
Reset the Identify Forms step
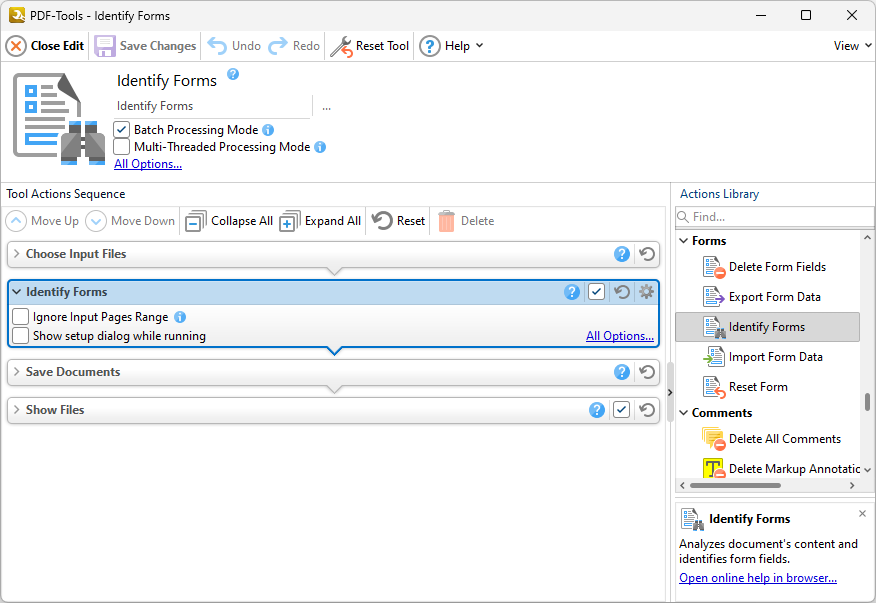click(622, 292)
